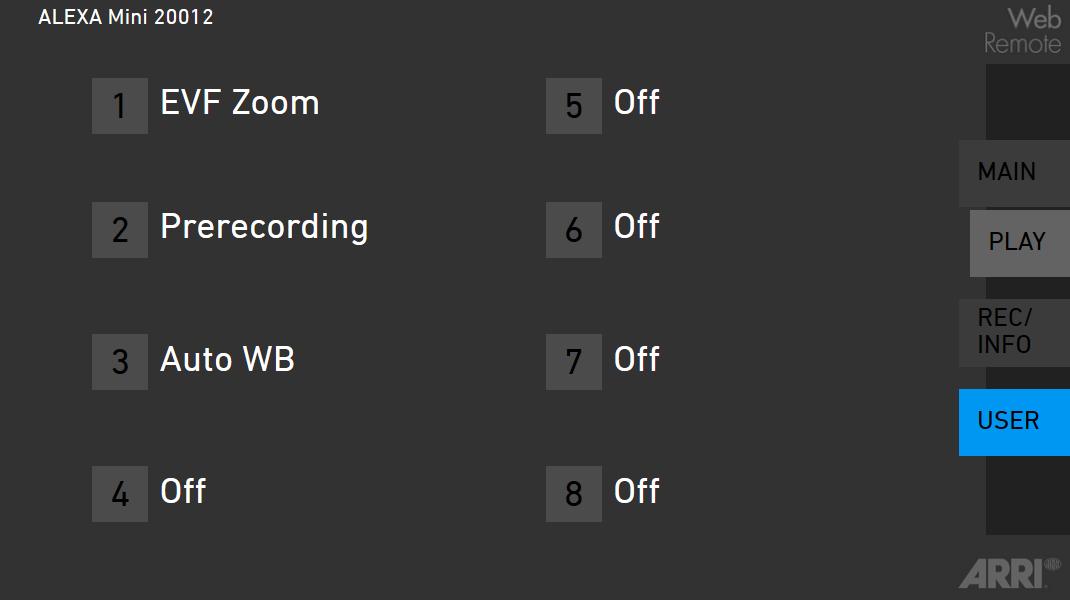Image resolution: width=1070 pixels, height=600 pixels.
Task: Click the Off label beside button 8
Action: tap(636, 492)
